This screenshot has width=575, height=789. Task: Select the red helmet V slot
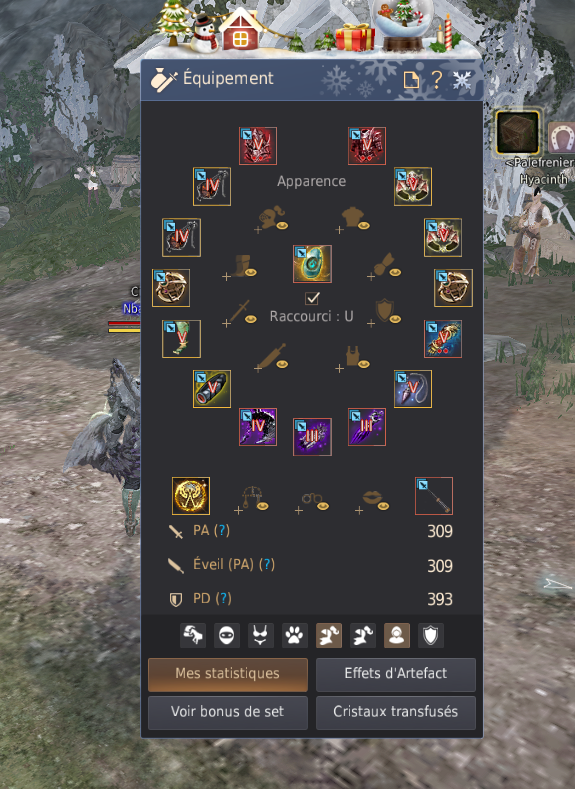point(258,146)
